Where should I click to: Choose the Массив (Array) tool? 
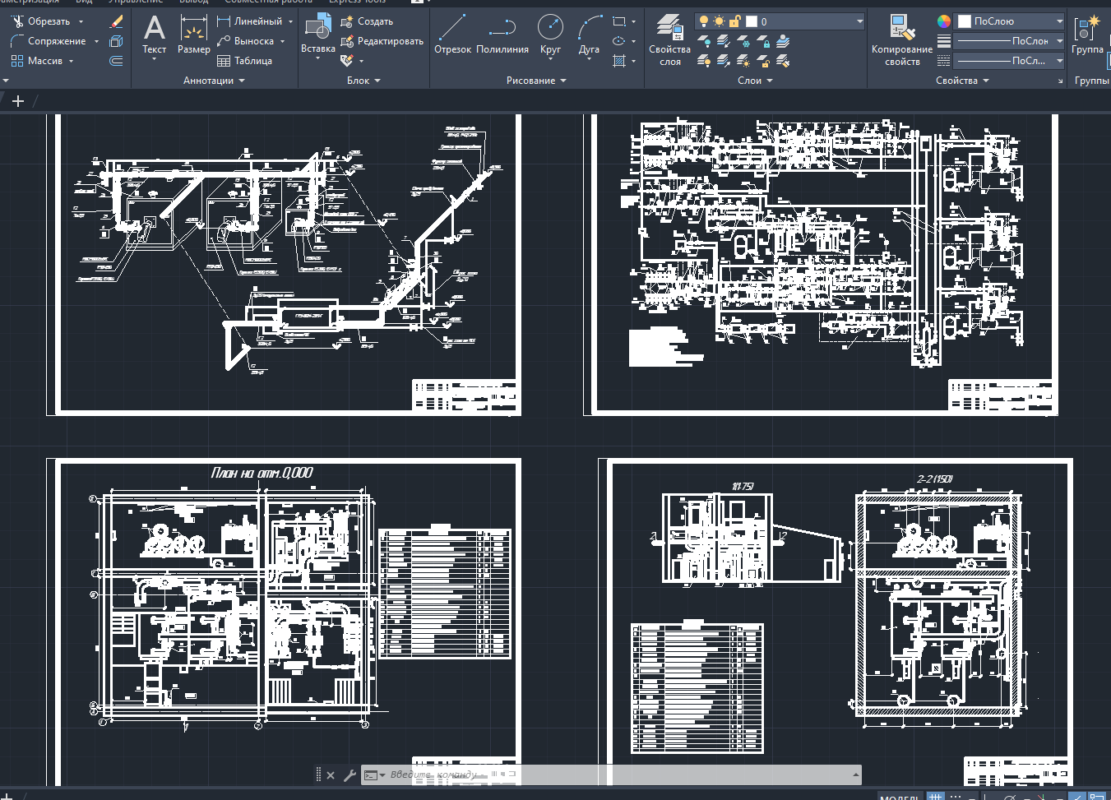pos(37,61)
